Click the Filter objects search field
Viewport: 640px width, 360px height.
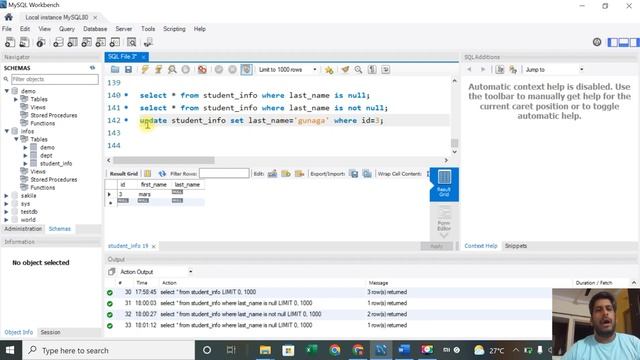(x=55, y=79)
